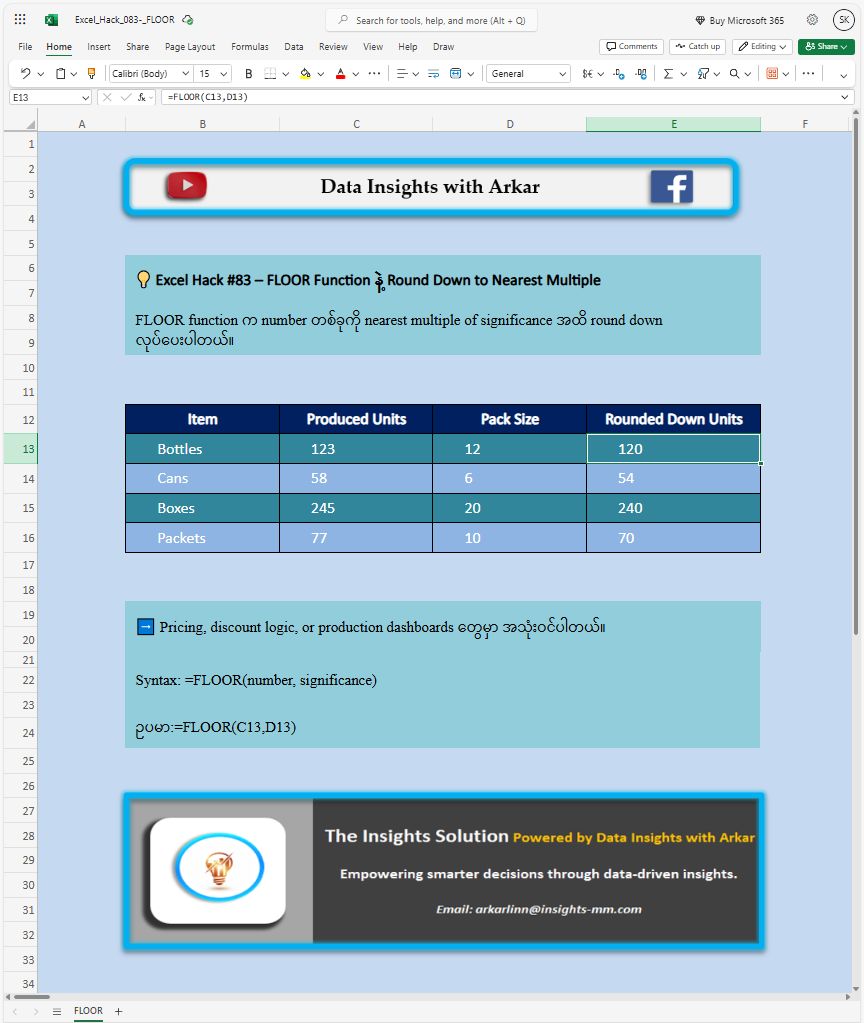Open the font name dropdown Calibri (Body)

150,74
